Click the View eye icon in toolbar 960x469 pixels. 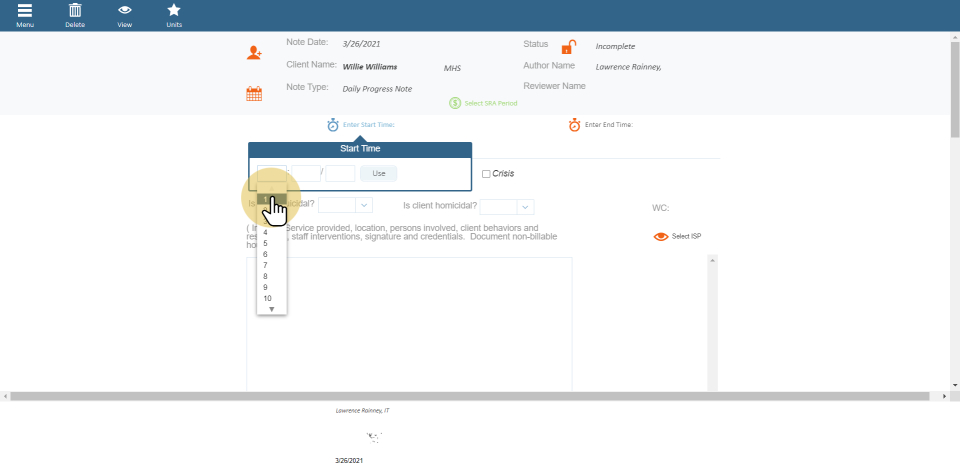pyautogui.click(x=124, y=11)
